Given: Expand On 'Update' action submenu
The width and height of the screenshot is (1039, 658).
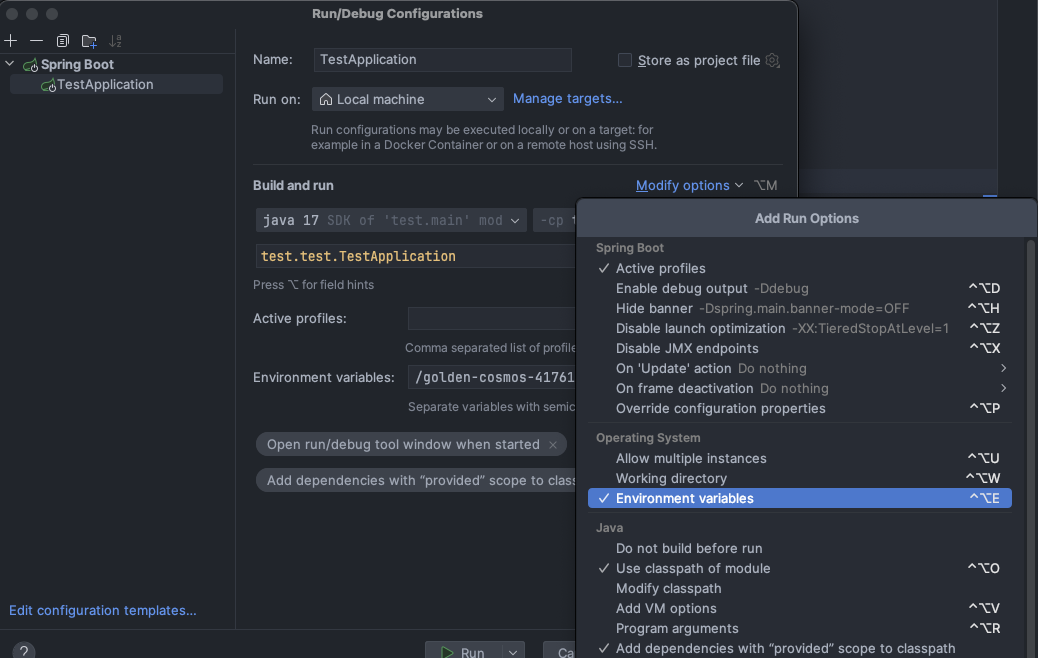Looking at the screenshot, I should (x=800, y=368).
